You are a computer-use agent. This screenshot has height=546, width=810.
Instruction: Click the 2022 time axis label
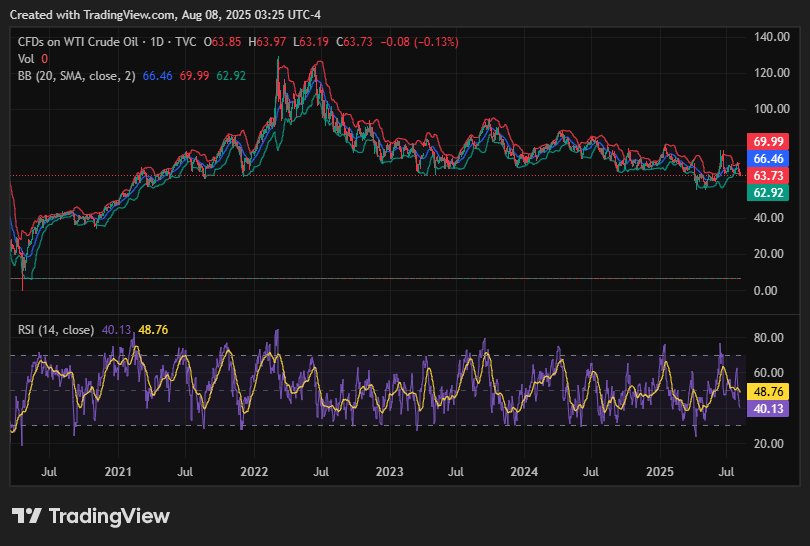[254, 472]
